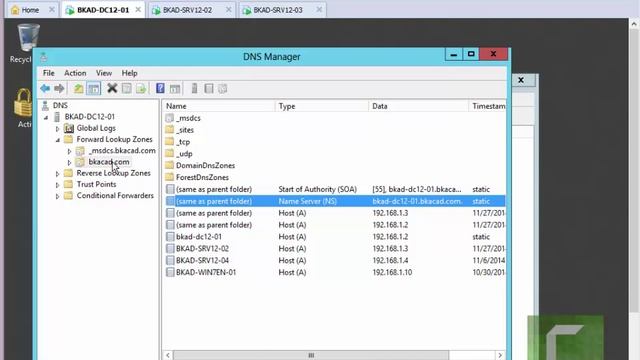This screenshot has width=640, height=360.
Task: Open the Action menu
Action: click(75, 73)
